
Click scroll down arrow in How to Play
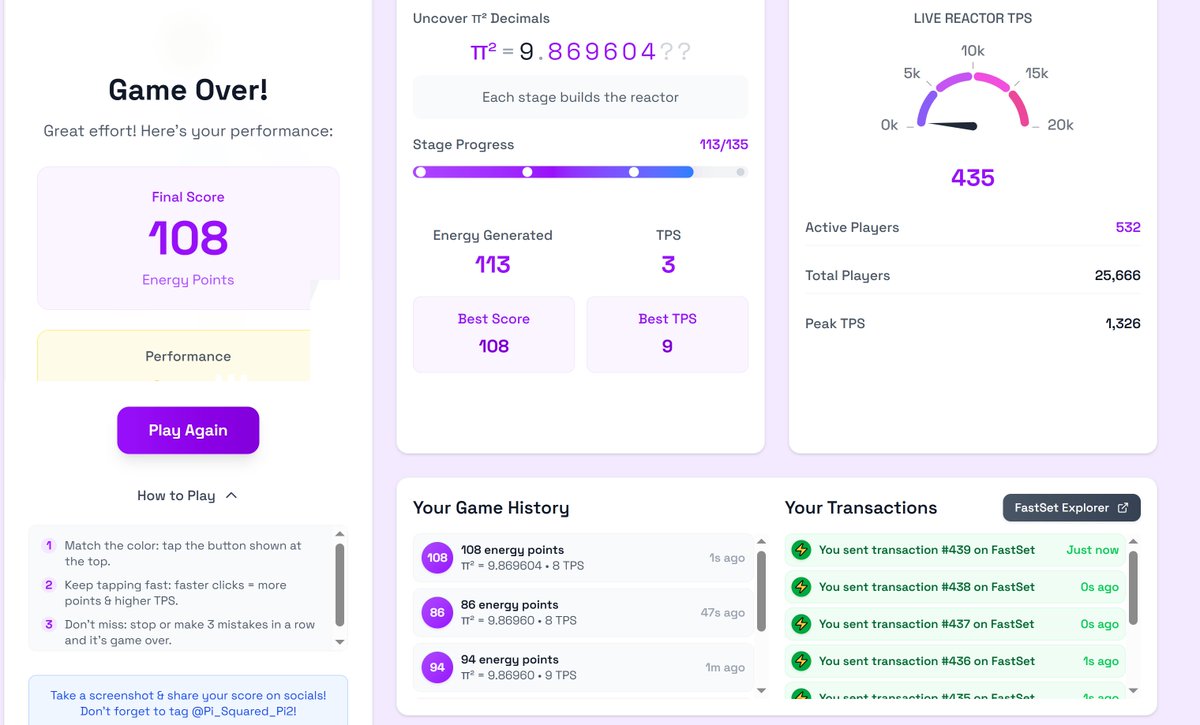click(x=339, y=642)
